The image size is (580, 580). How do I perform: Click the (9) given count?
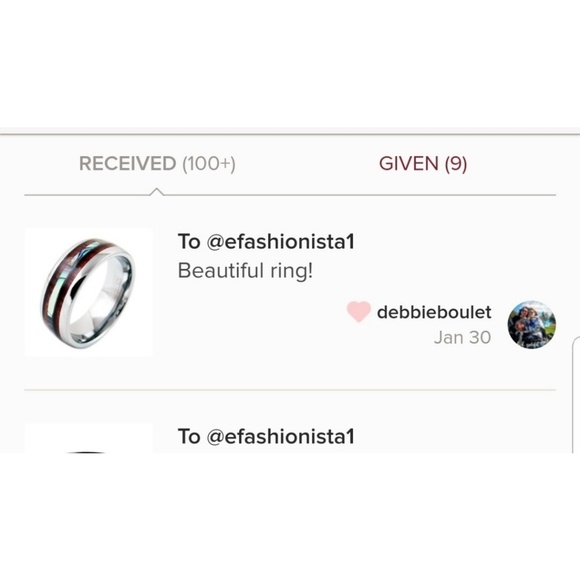[456, 163]
